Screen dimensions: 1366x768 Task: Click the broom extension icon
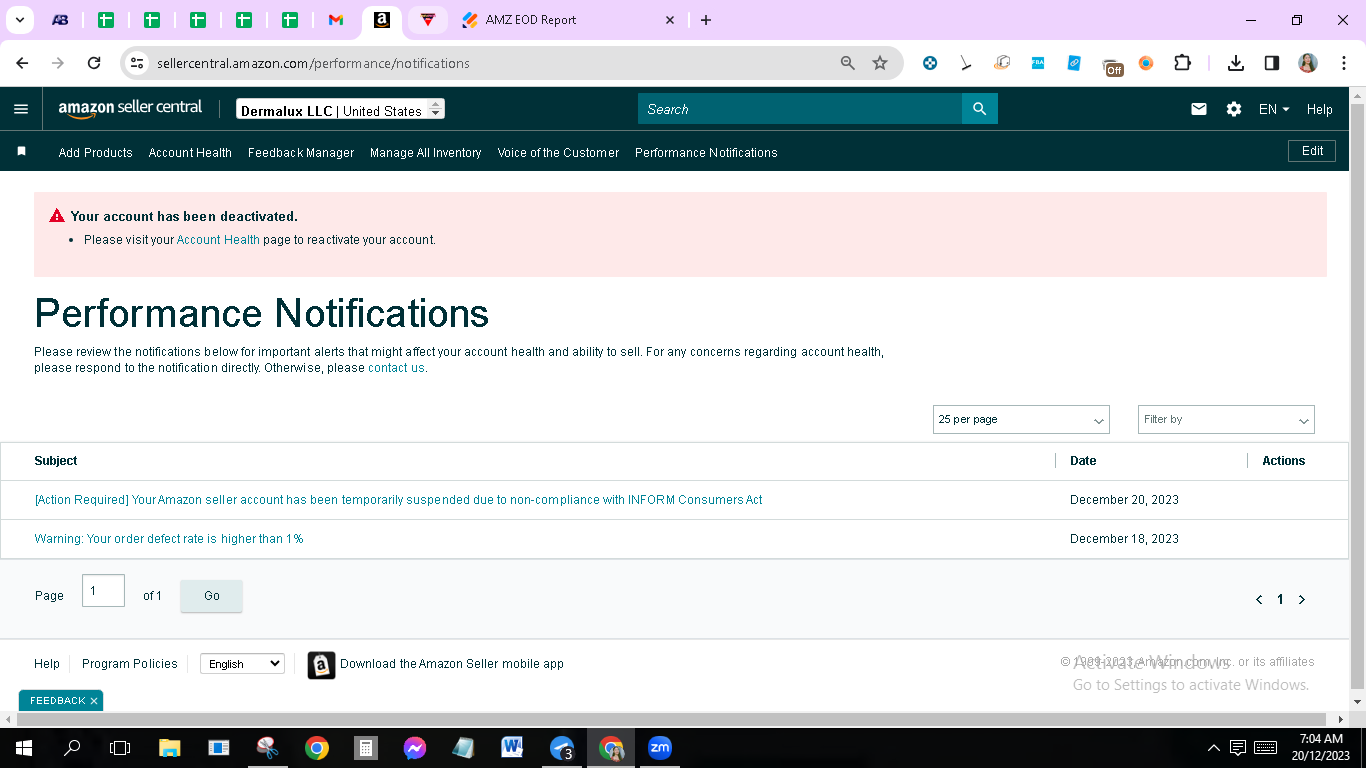966,63
